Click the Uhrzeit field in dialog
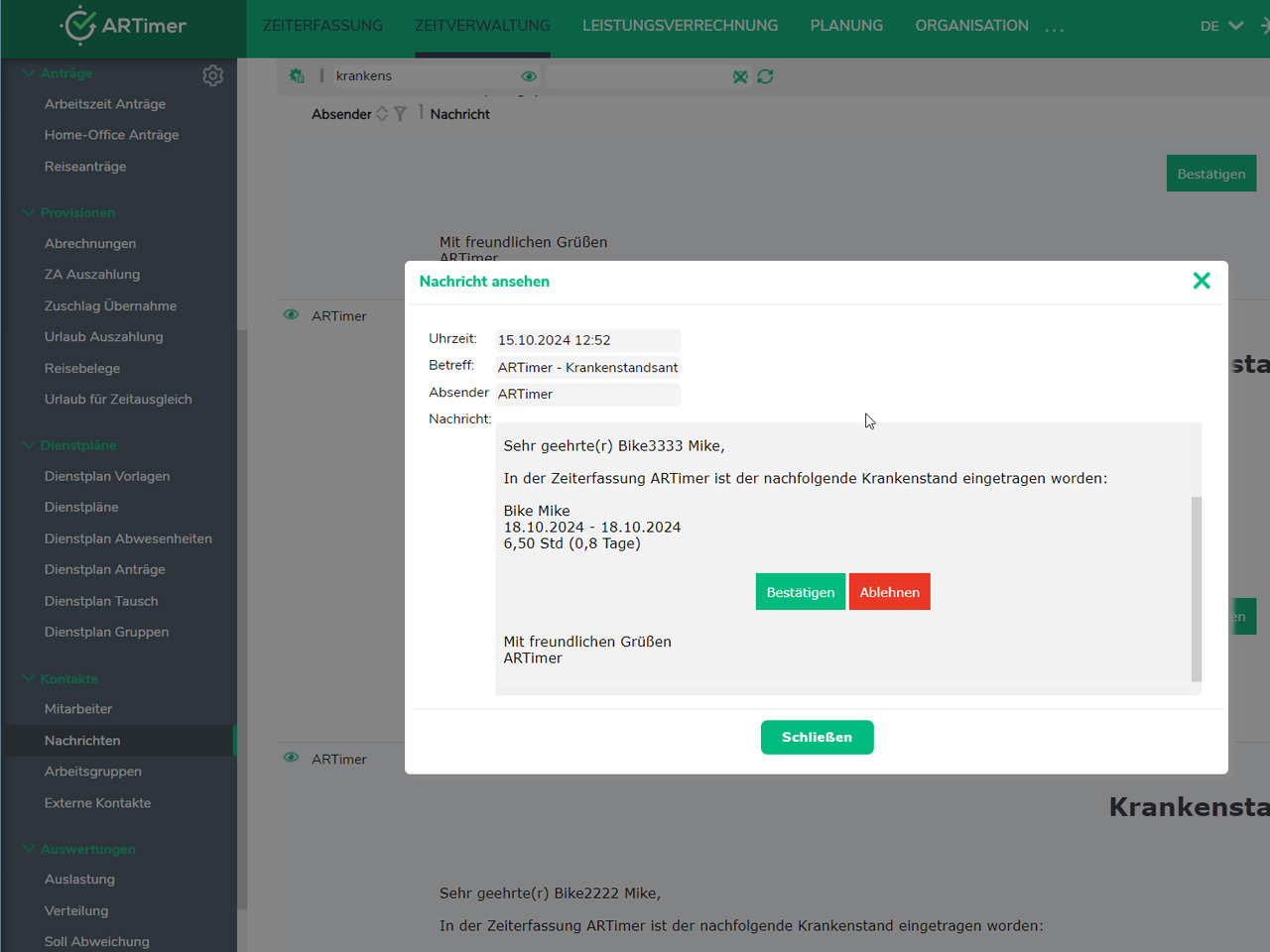 [x=587, y=340]
